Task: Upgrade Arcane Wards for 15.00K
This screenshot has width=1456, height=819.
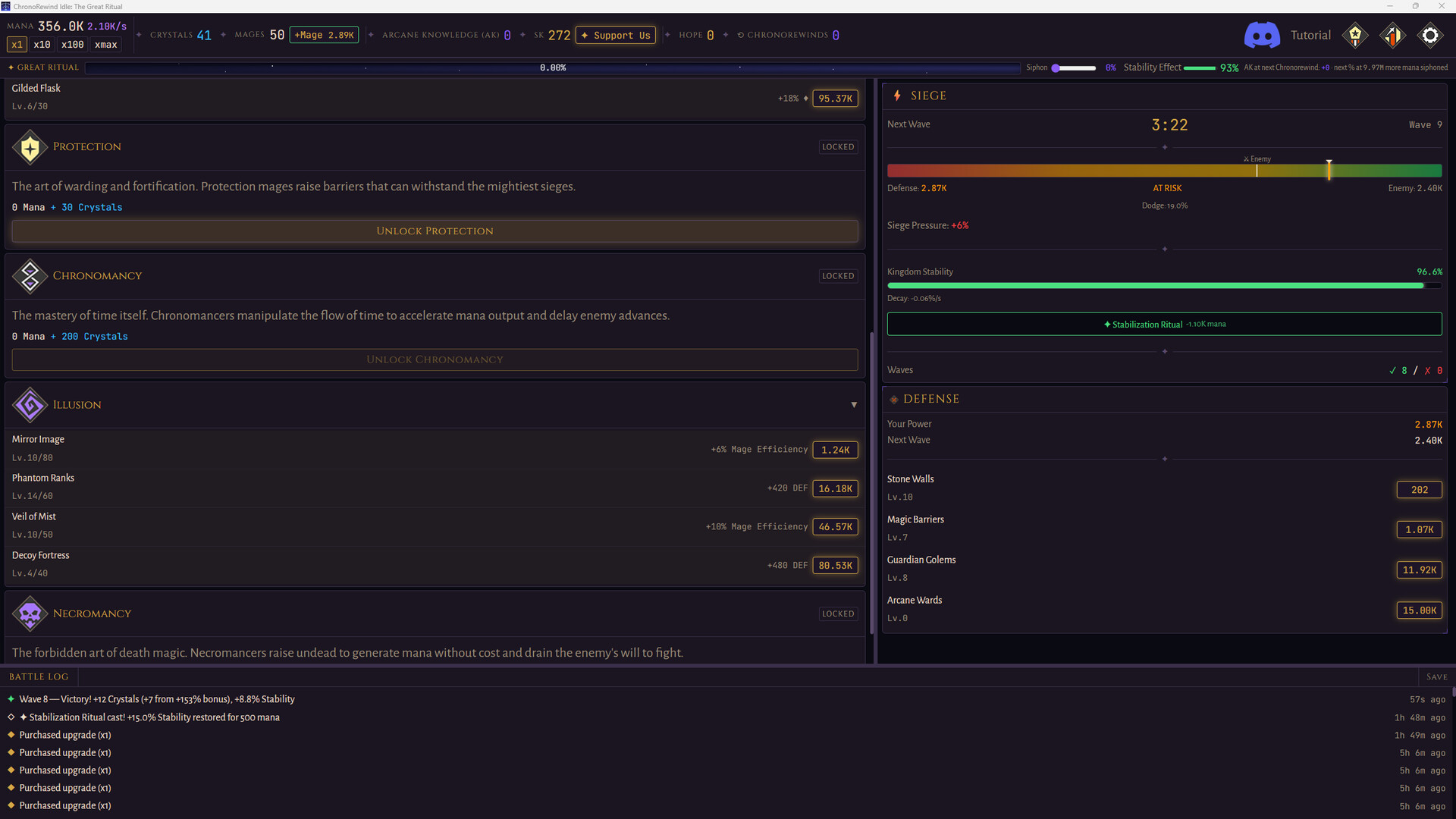Action: tap(1419, 610)
